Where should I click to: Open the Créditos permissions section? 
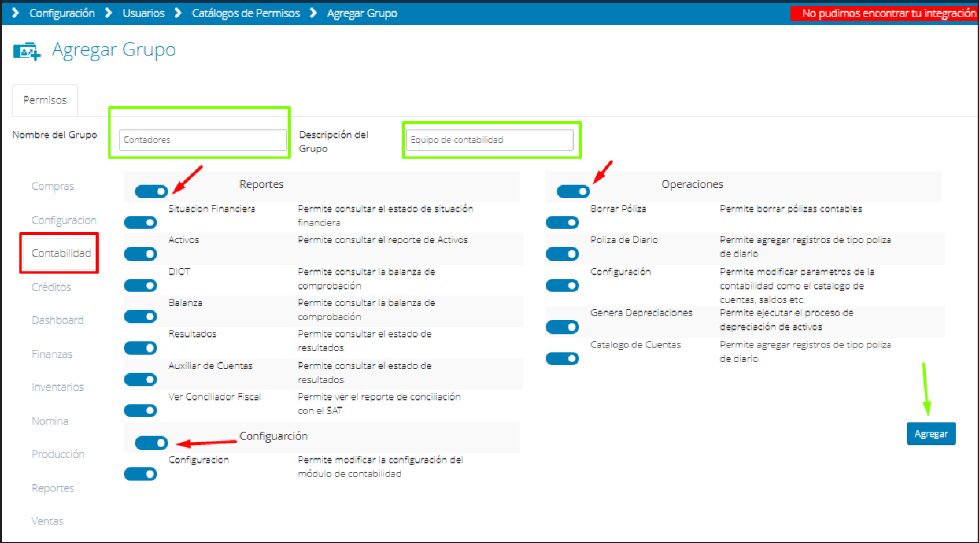51,287
